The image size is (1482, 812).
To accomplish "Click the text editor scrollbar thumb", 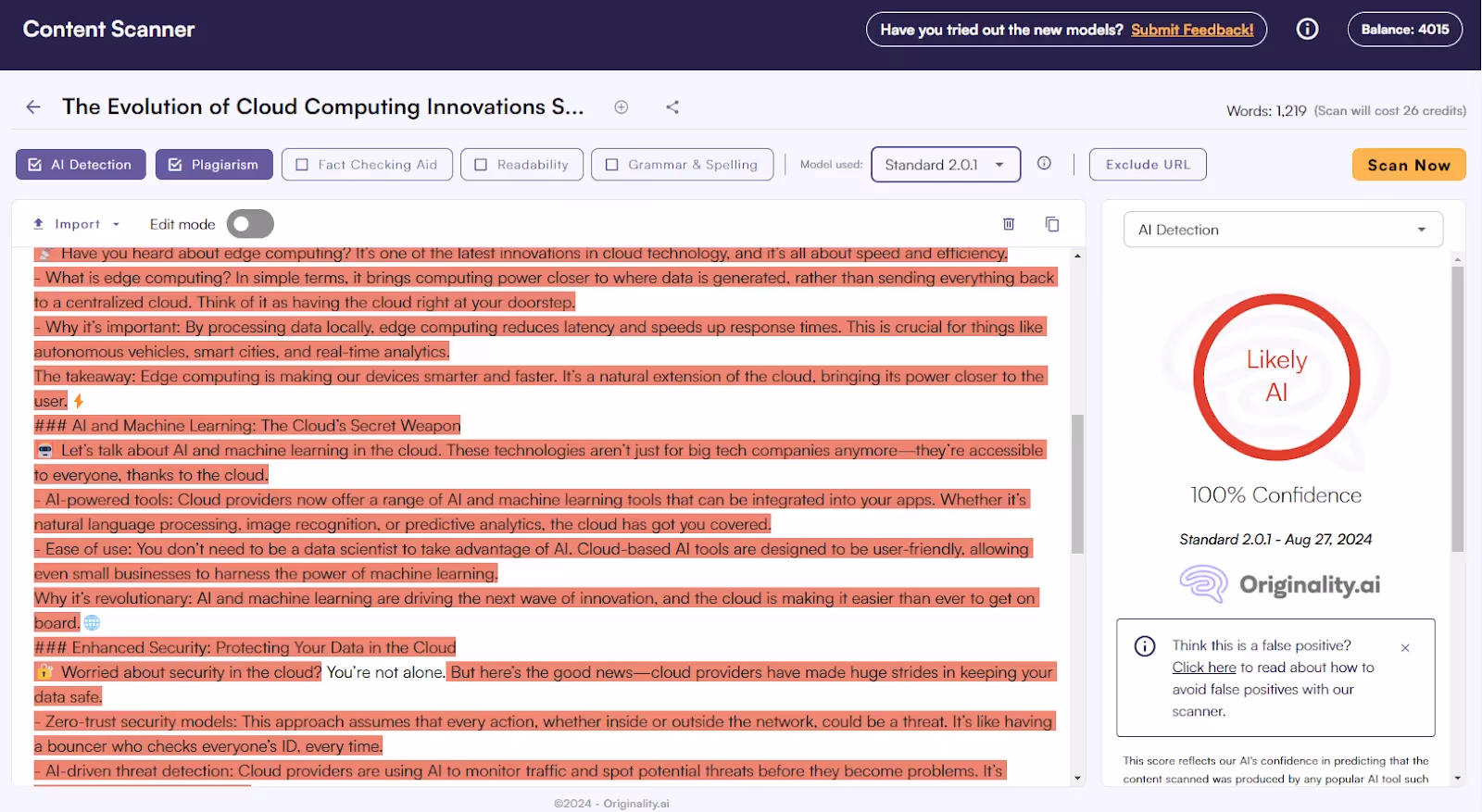I will point(1077,483).
